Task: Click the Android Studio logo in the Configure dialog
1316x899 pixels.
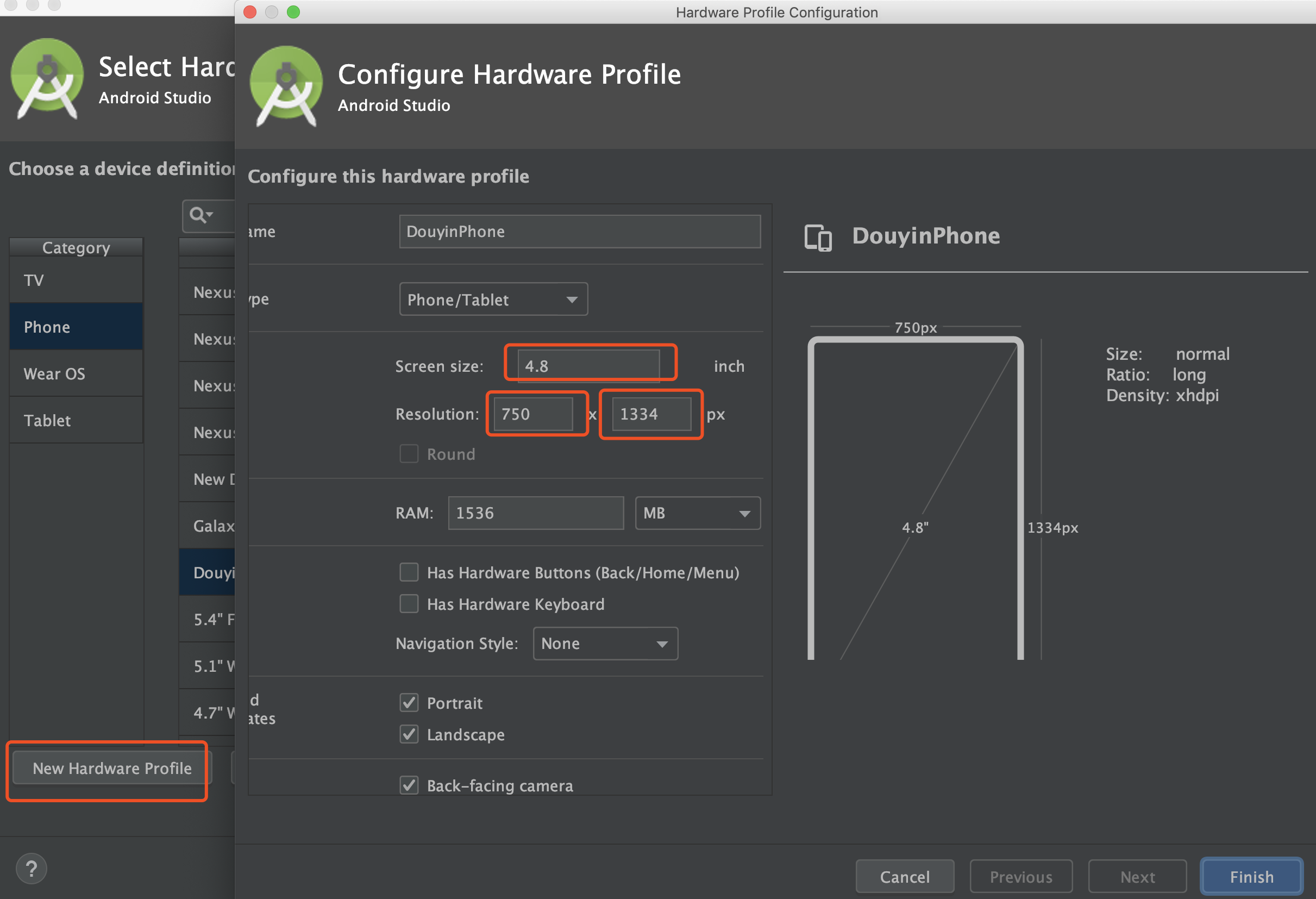Action: tap(286, 85)
